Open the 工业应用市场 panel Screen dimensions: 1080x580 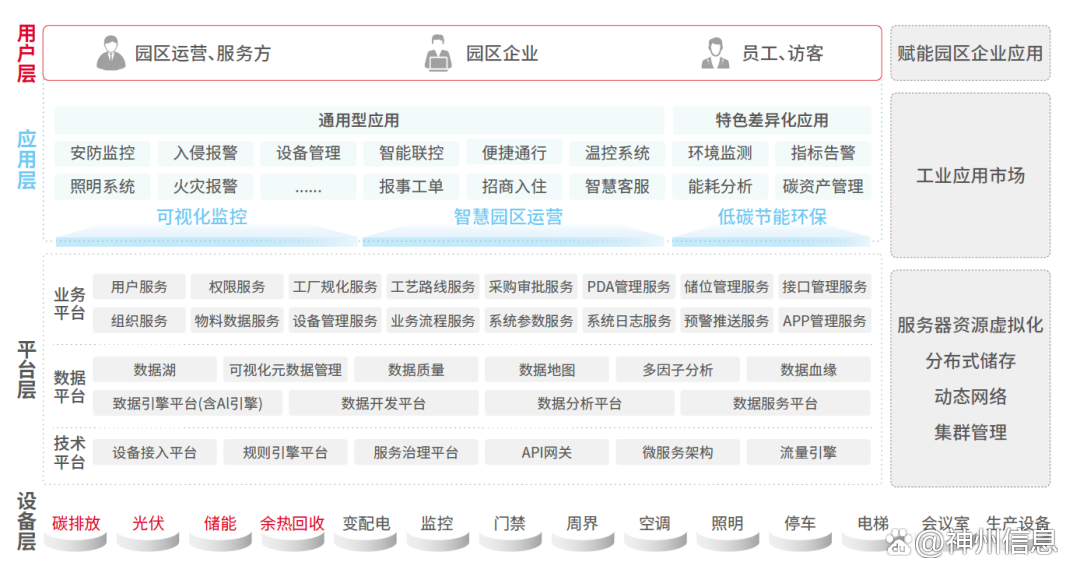(970, 176)
